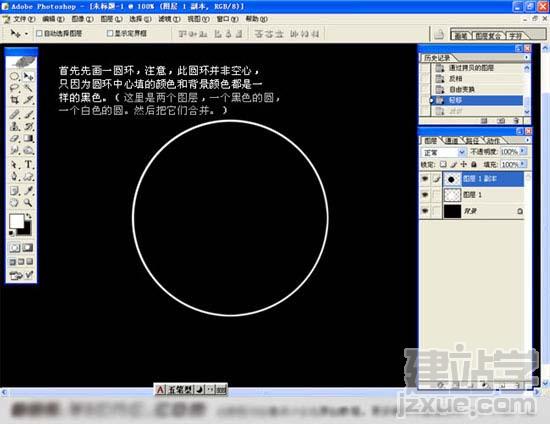Select the Crop tool
Viewport: 550px width, 424px height.
tap(14, 100)
